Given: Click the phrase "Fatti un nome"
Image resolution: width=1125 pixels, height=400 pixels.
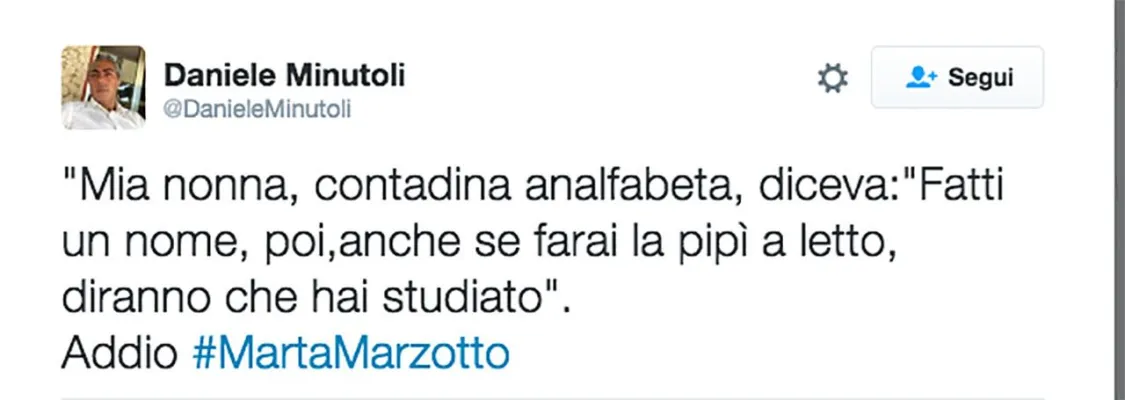Looking at the screenshot, I should point(532,216).
